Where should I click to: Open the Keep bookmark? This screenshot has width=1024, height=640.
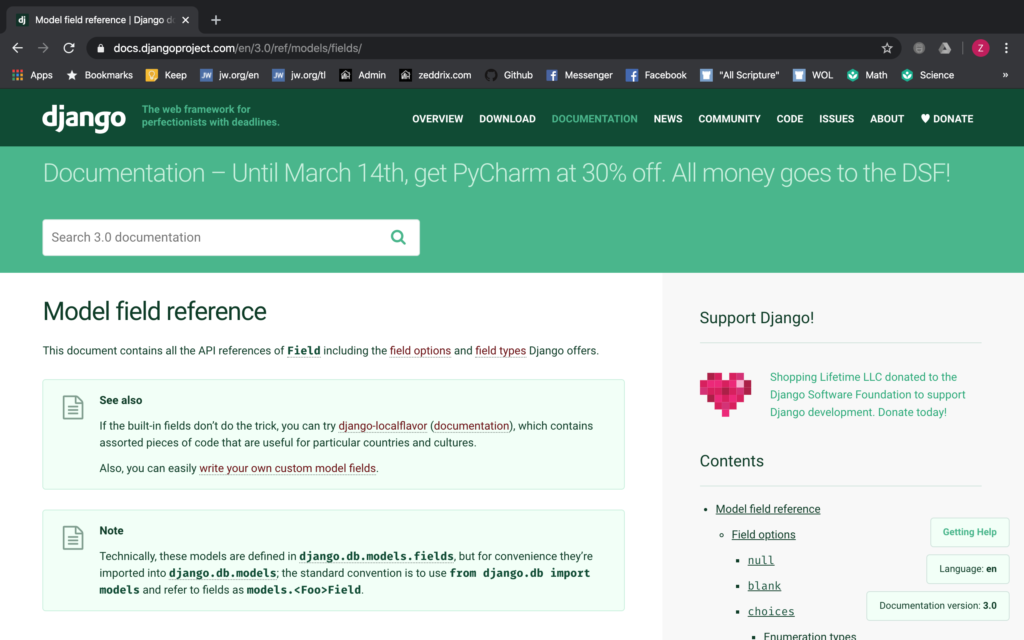click(x=167, y=75)
